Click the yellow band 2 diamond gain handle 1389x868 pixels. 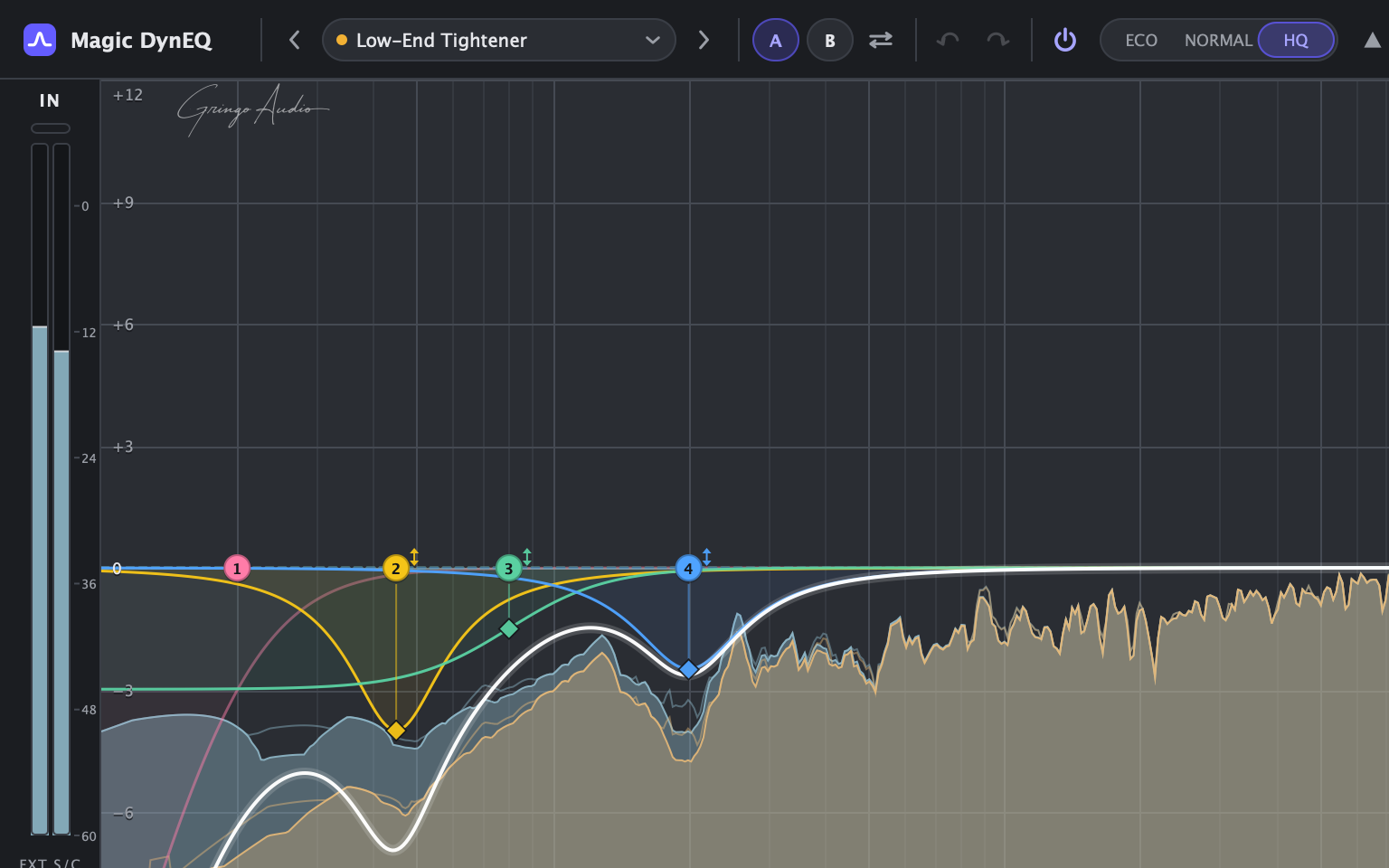point(396,730)
